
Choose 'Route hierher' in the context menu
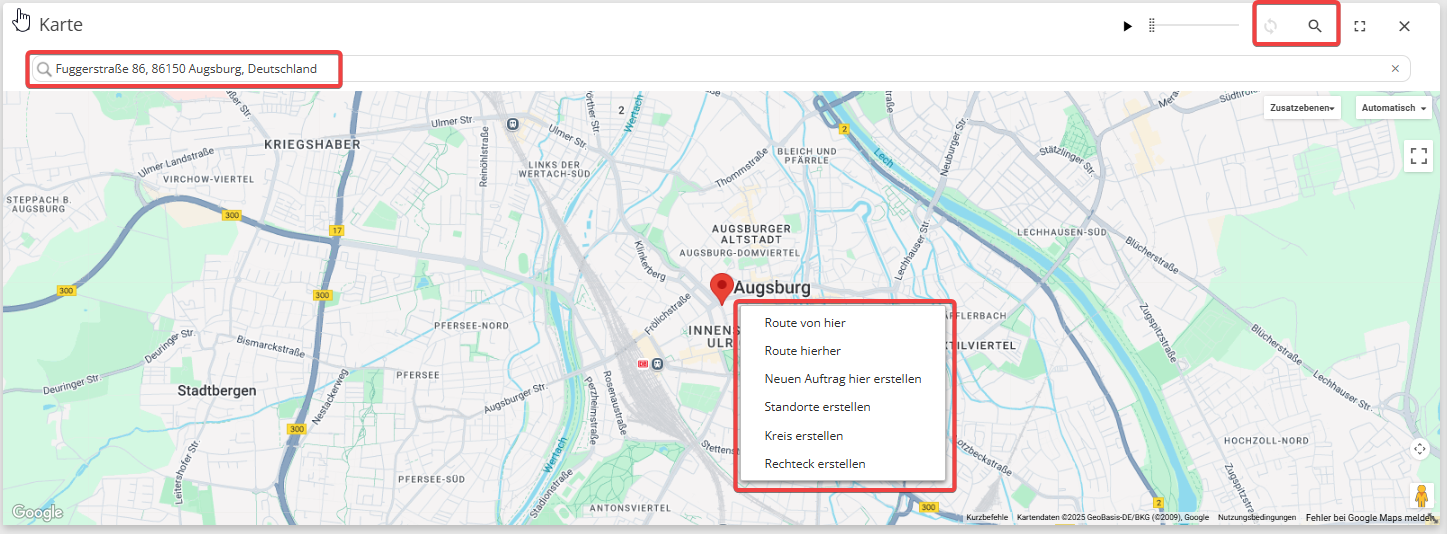coord(802,351)
